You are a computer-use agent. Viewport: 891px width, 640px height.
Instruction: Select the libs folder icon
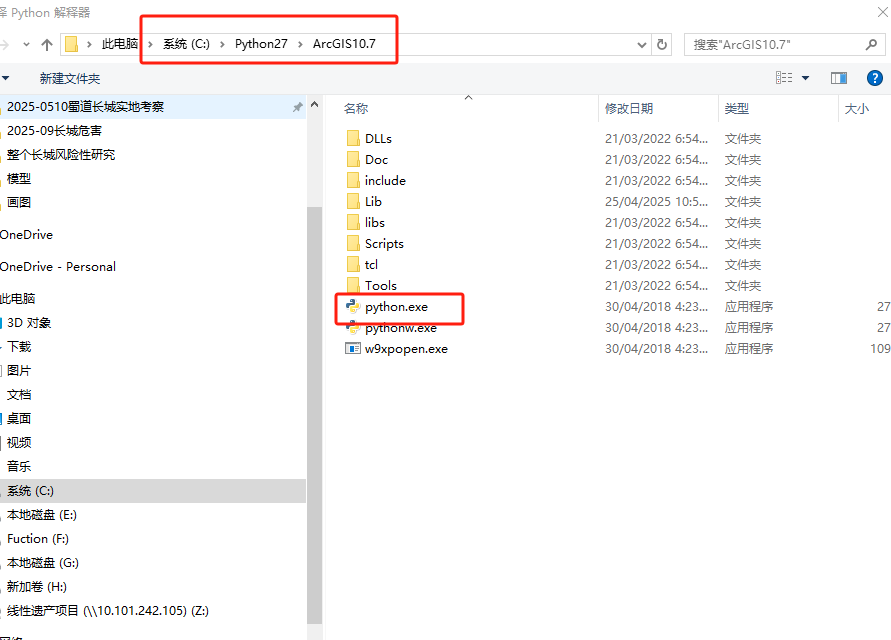click(x=353, y=222)
